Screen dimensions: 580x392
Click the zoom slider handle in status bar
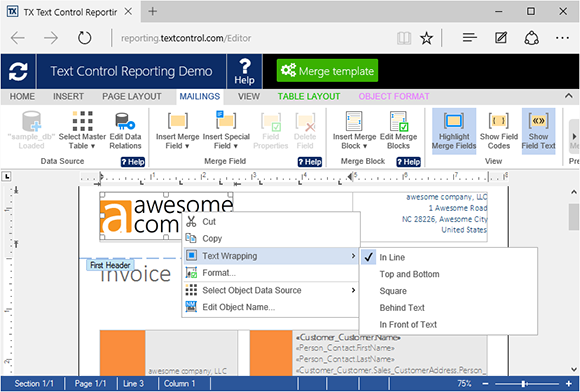523,384
